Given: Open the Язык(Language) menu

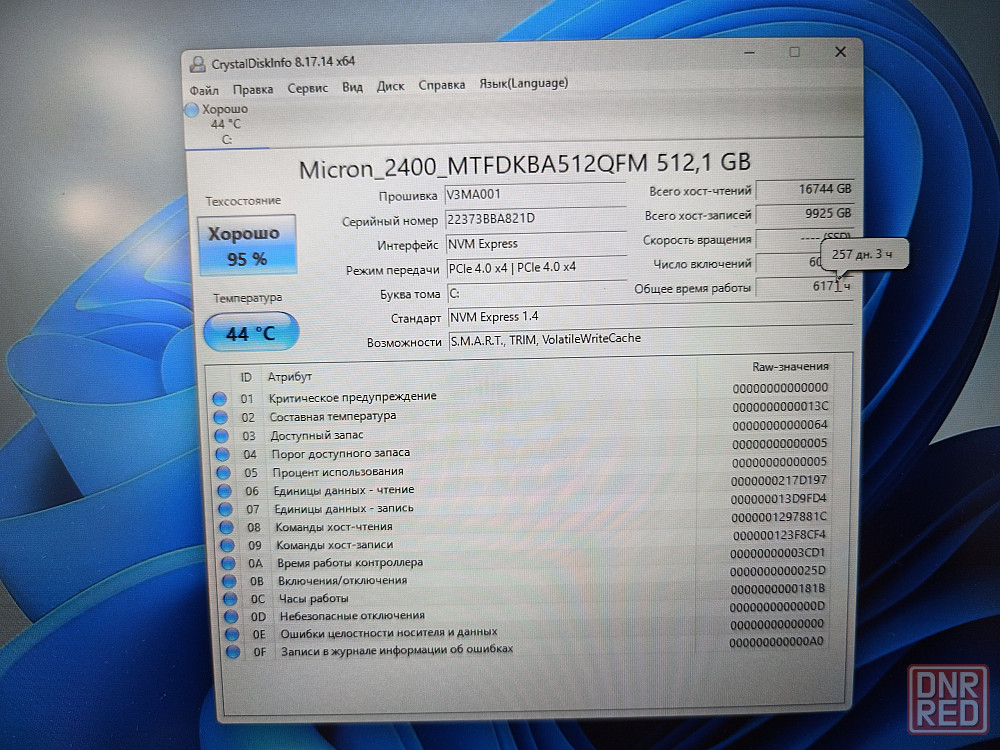Looking at the screenshot, I should tap(524, 83).
